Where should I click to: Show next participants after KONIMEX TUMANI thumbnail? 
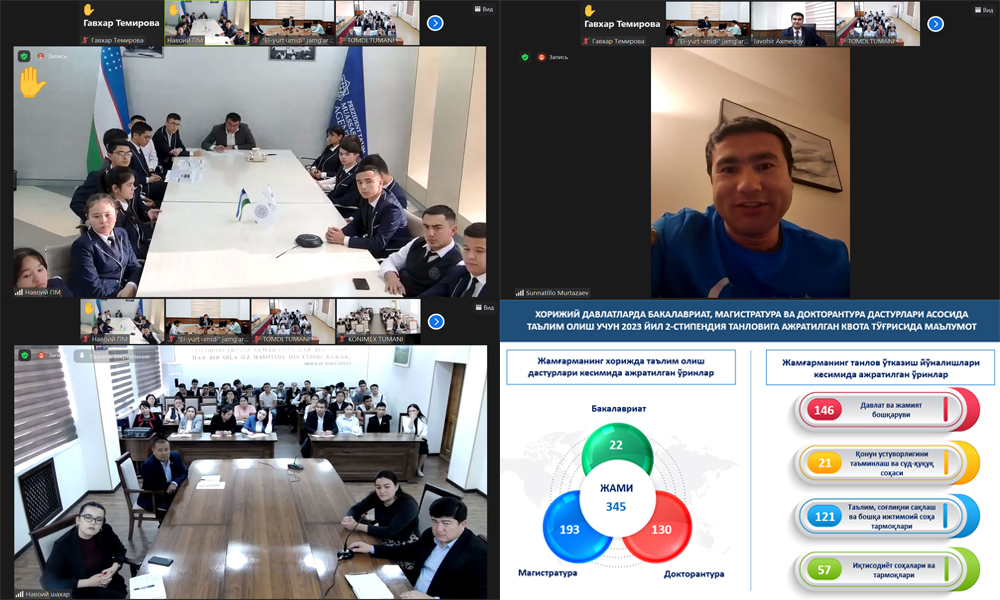(435, 322)
